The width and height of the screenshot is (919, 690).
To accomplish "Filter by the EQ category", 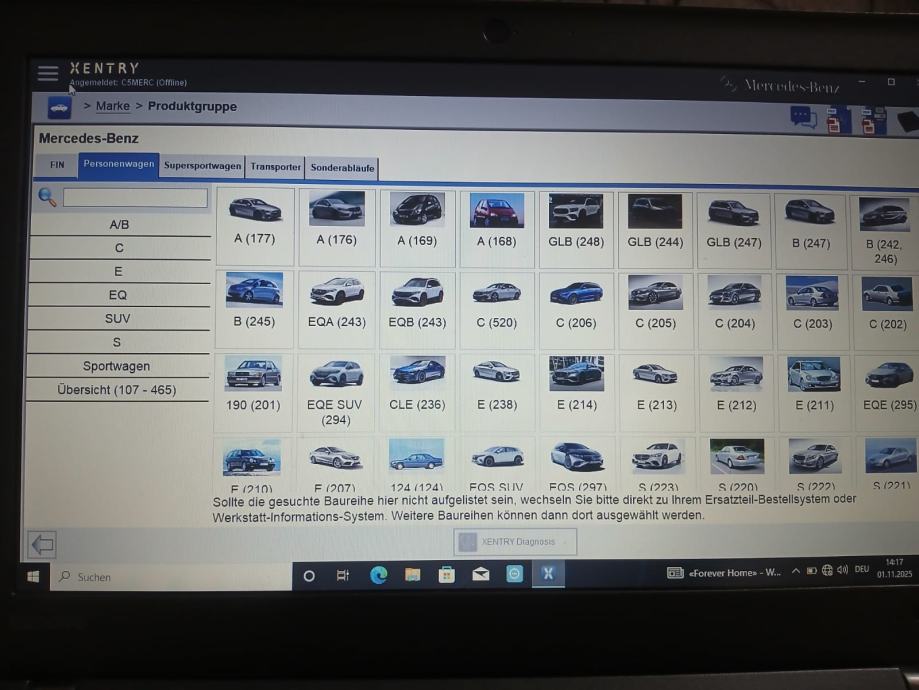I will (118, 295).
